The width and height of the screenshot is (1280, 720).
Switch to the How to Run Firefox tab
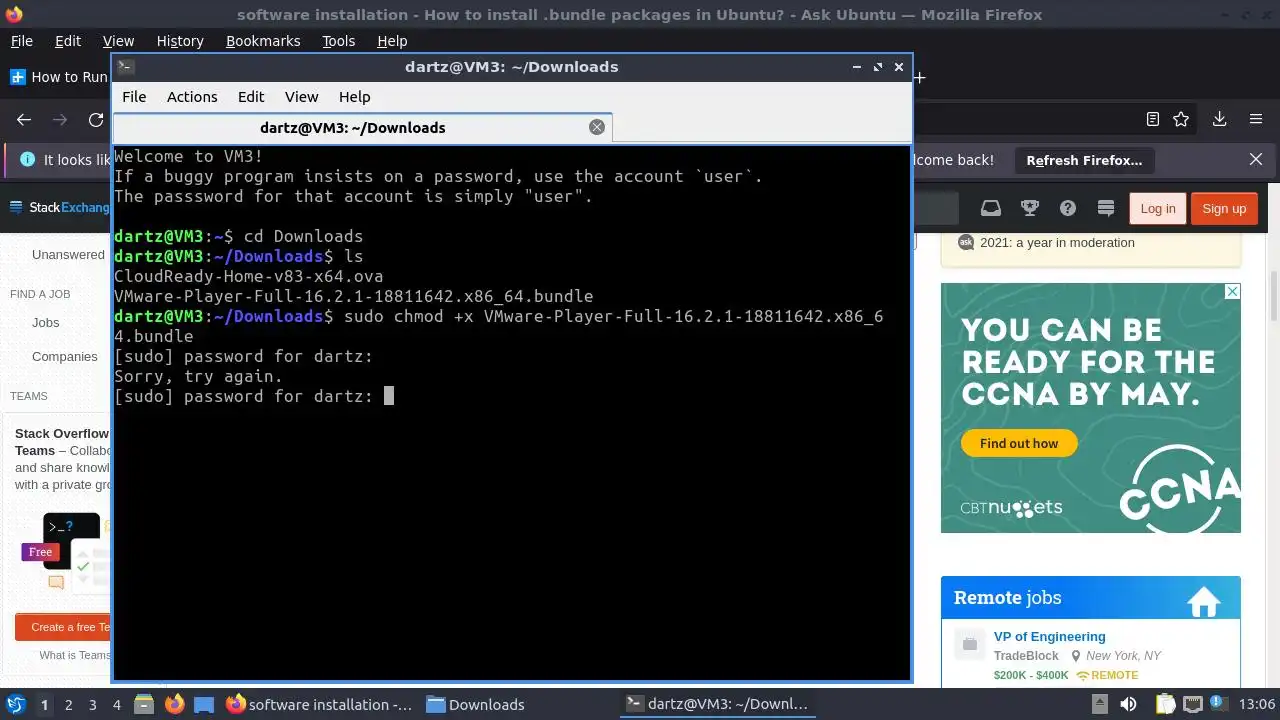[x=58, y=77]
